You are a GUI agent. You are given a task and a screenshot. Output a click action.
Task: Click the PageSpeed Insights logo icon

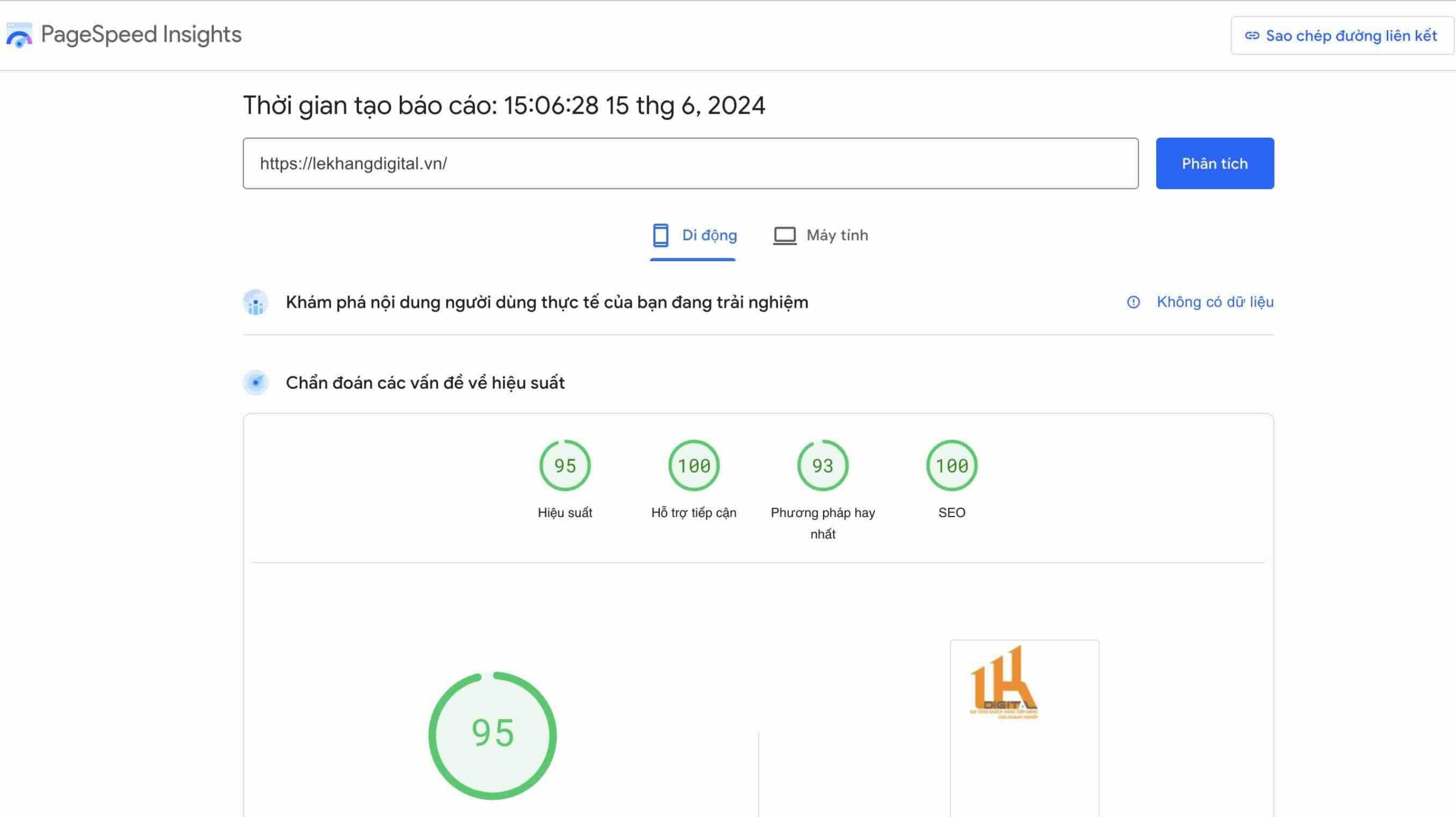[x=19, y=35]
